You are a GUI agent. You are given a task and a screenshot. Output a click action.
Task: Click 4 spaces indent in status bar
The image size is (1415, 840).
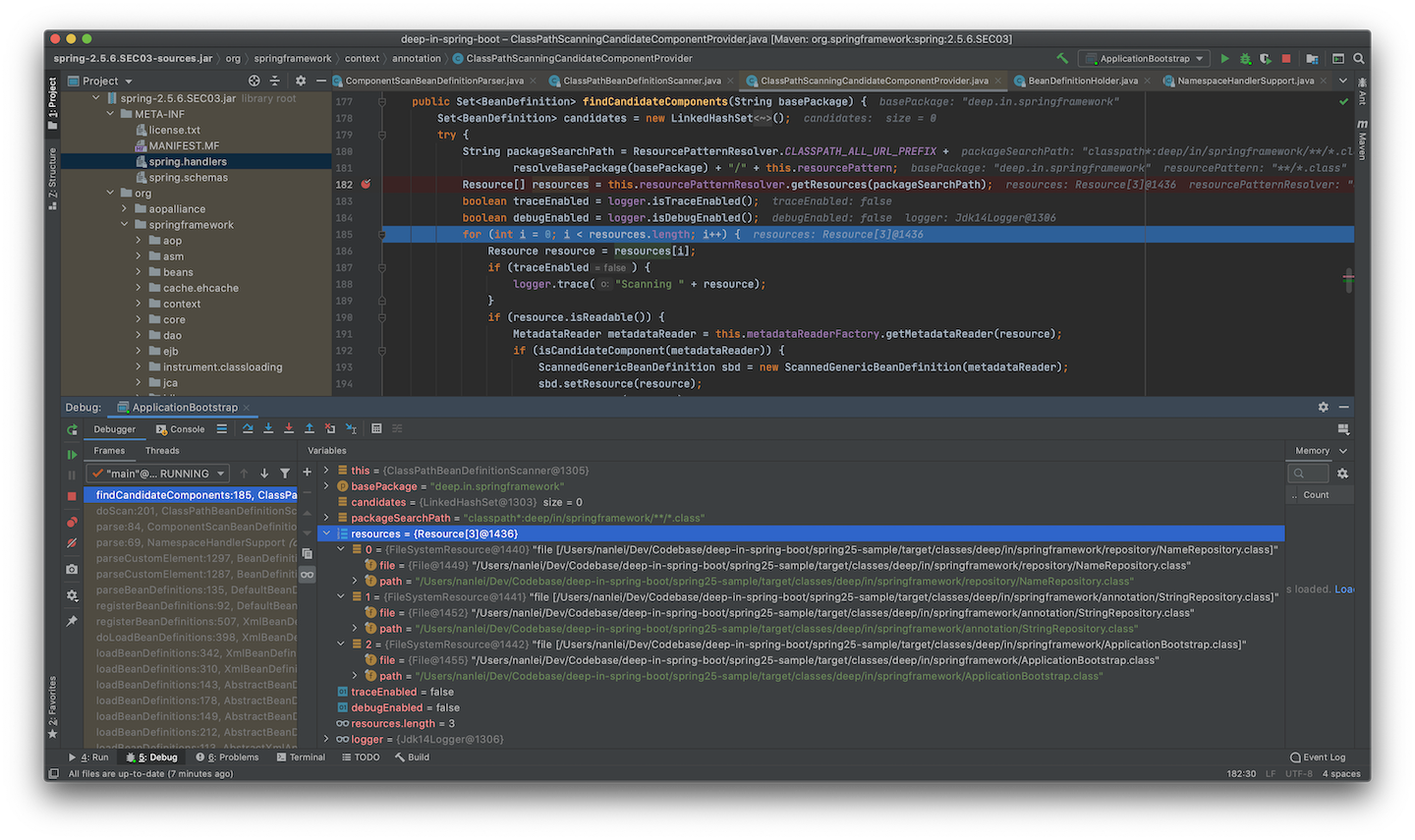pos(1341,774)
